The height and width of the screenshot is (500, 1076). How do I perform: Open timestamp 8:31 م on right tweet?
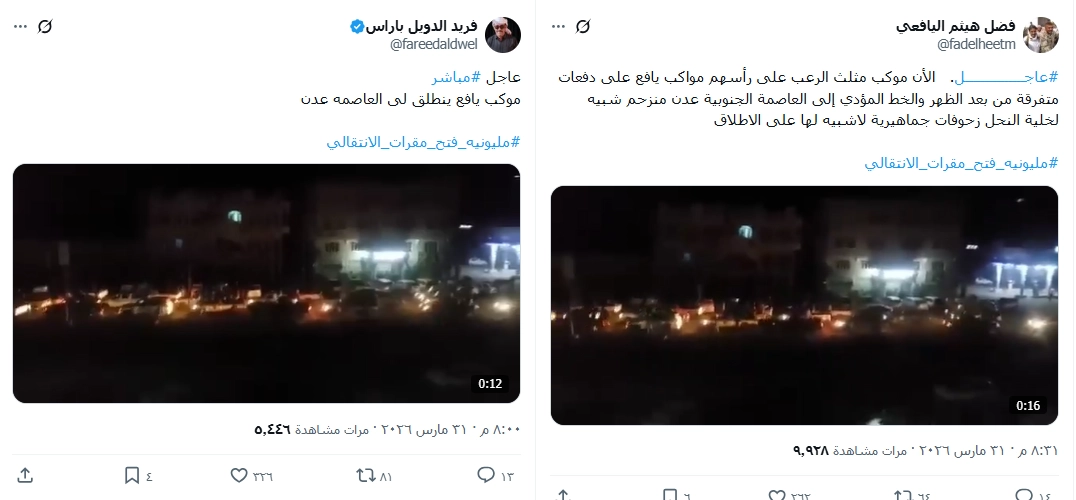tap(1036, 451)
